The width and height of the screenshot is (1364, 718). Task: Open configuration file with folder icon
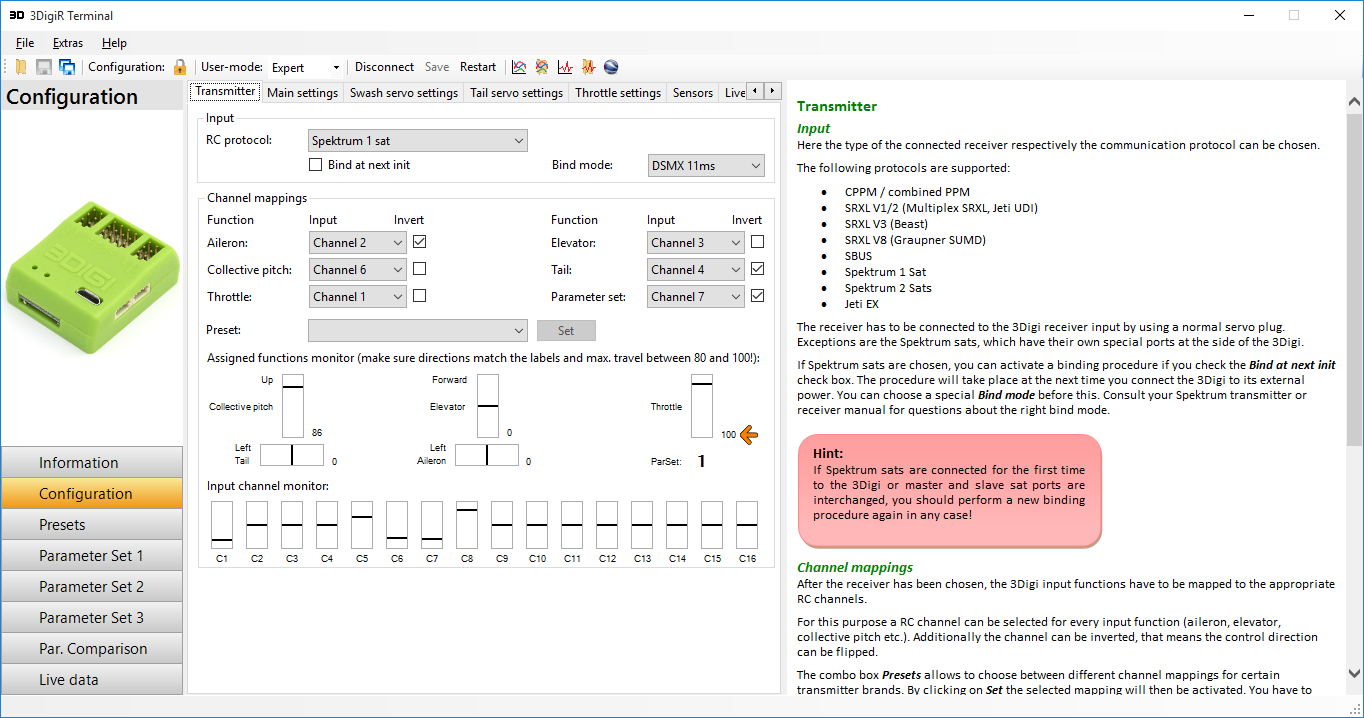[22, 67]
